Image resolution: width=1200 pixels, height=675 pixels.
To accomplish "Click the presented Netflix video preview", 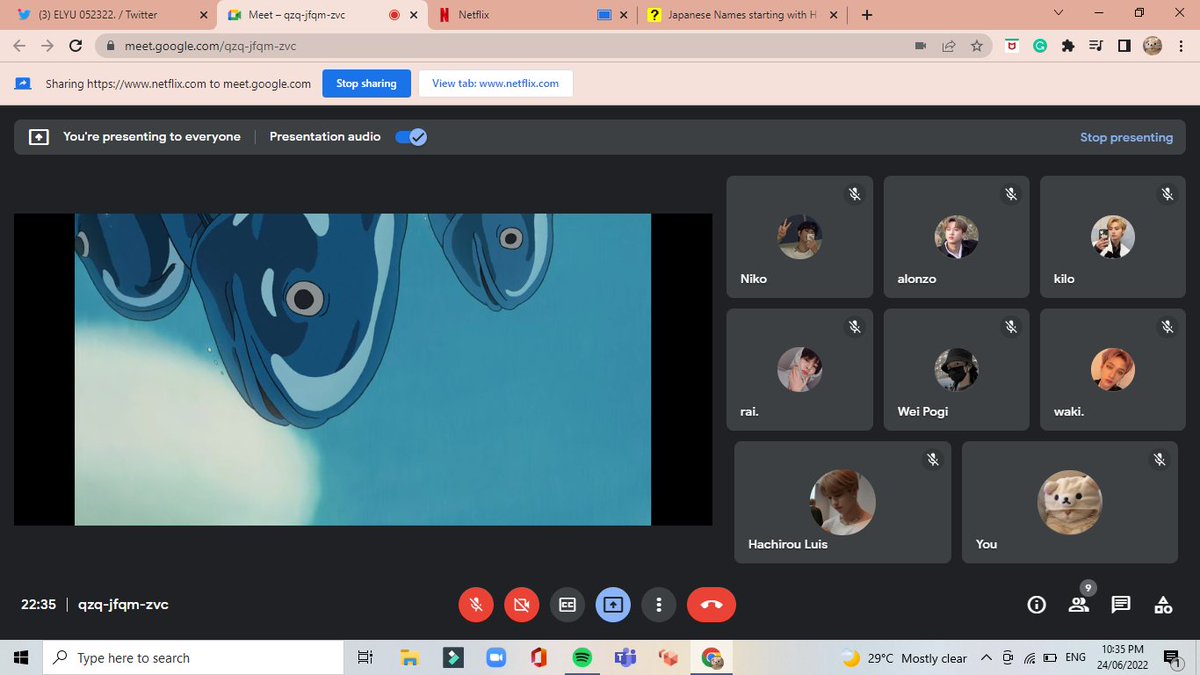I will coord(363,369).
